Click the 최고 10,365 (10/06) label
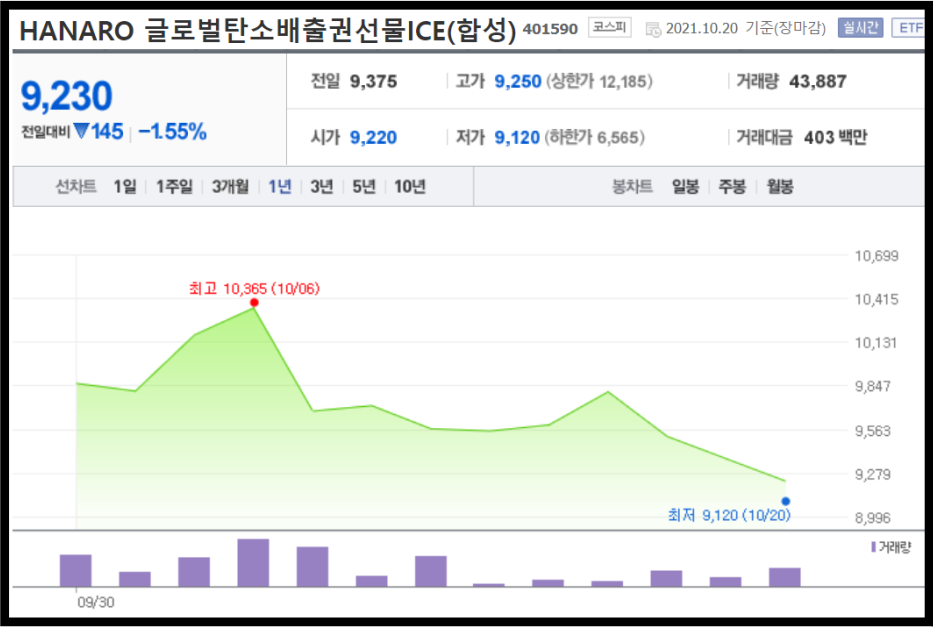 click(255, 289)
